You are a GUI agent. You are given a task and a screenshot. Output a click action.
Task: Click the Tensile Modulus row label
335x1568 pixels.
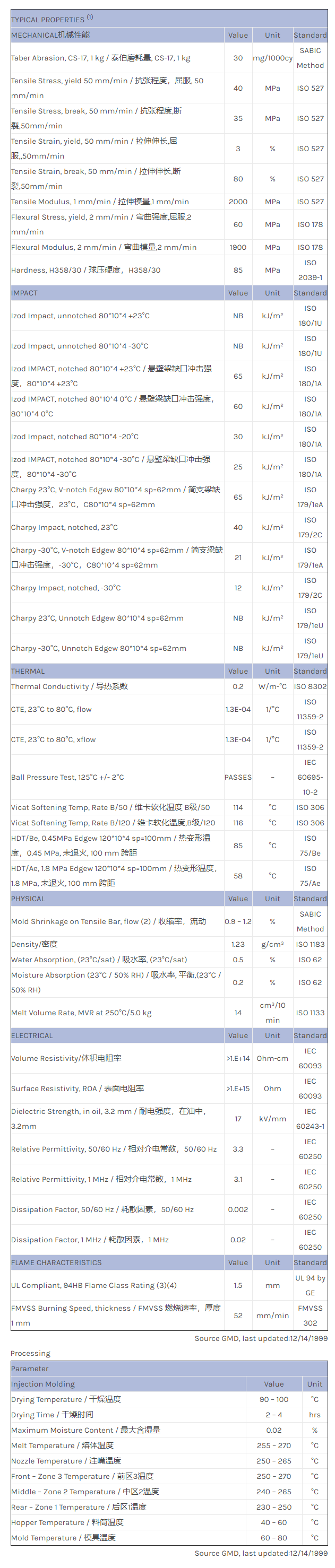point(100,202)
